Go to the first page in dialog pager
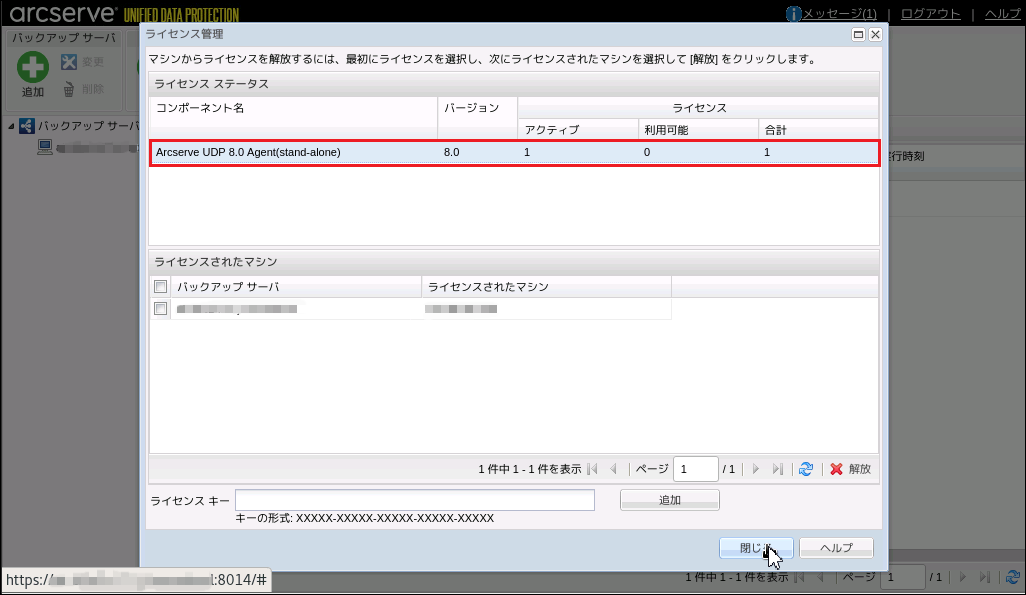Screen dimensions: 1026x595 [593, 469]
